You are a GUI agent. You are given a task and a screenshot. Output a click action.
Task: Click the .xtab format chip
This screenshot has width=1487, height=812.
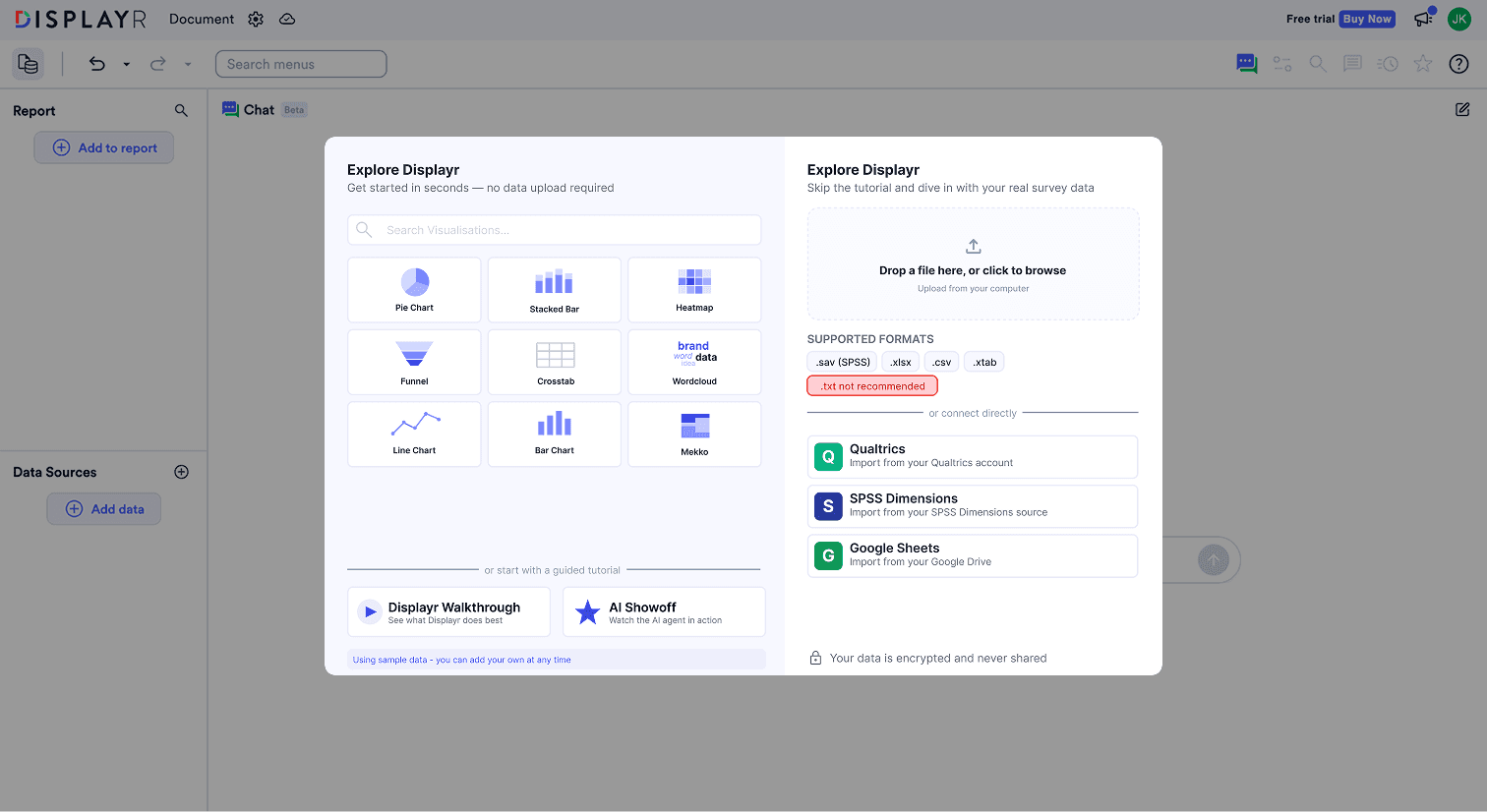pos(984,362)
